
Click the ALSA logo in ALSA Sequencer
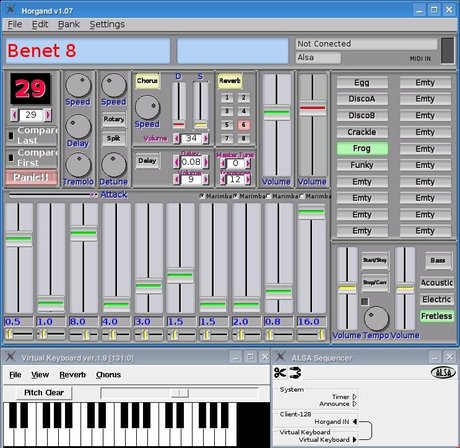pyautogui.click(x=443, y=372)
